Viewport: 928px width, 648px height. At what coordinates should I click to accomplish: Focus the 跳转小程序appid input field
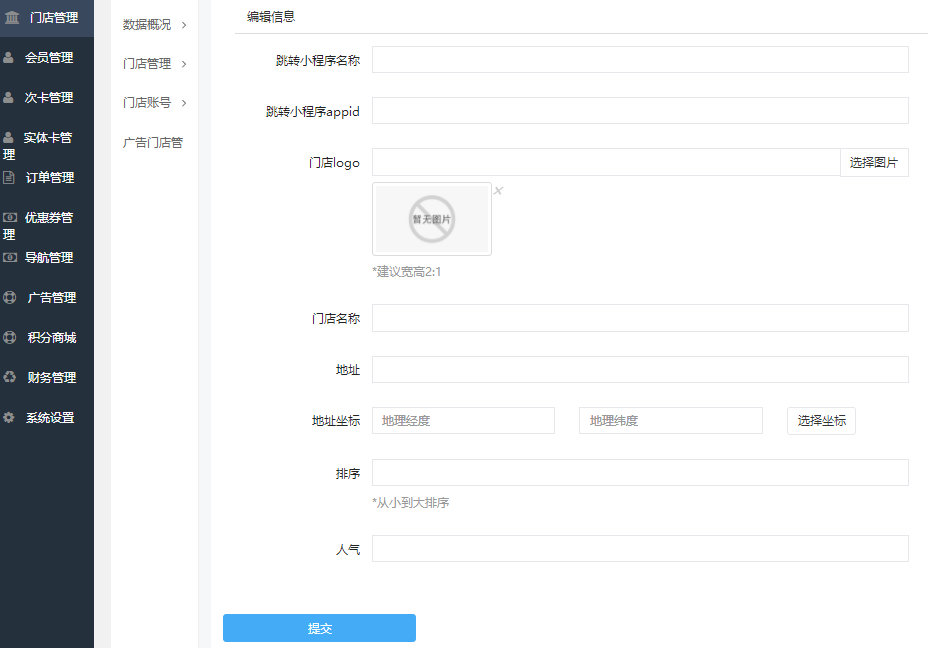coord(640,111)
